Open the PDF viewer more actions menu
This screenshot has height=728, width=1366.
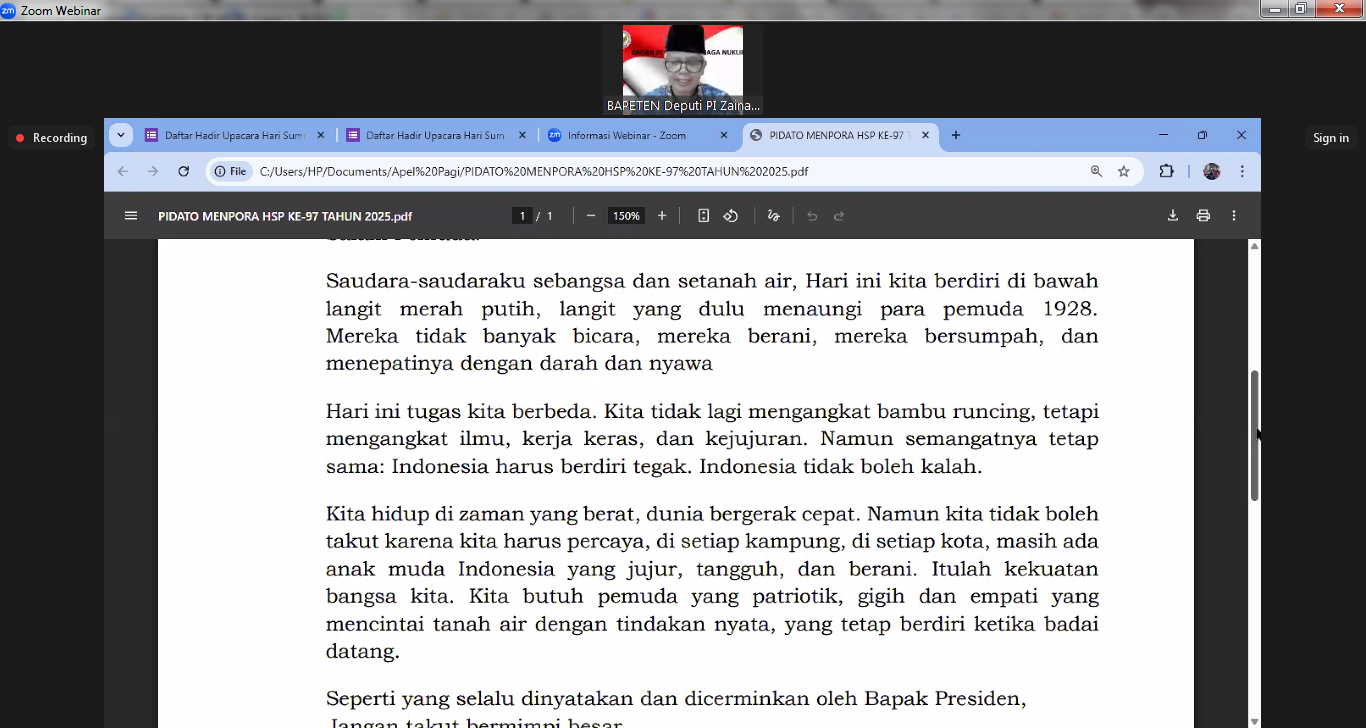[x=1234, y=216]
